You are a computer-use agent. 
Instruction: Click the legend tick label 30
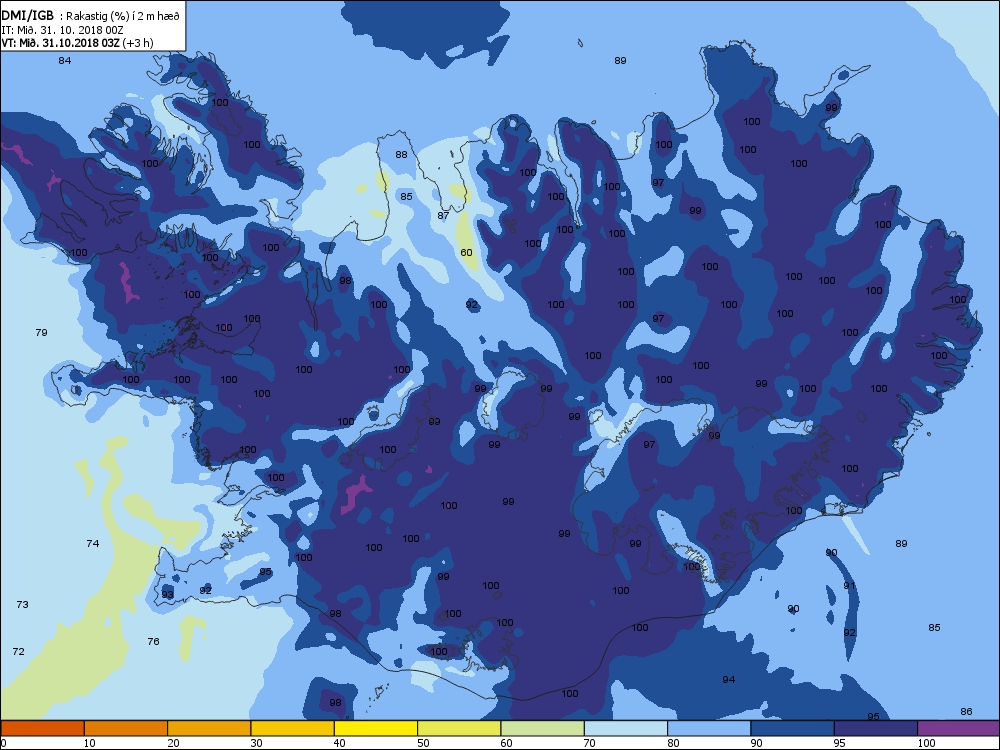click(x=256, y=743)
